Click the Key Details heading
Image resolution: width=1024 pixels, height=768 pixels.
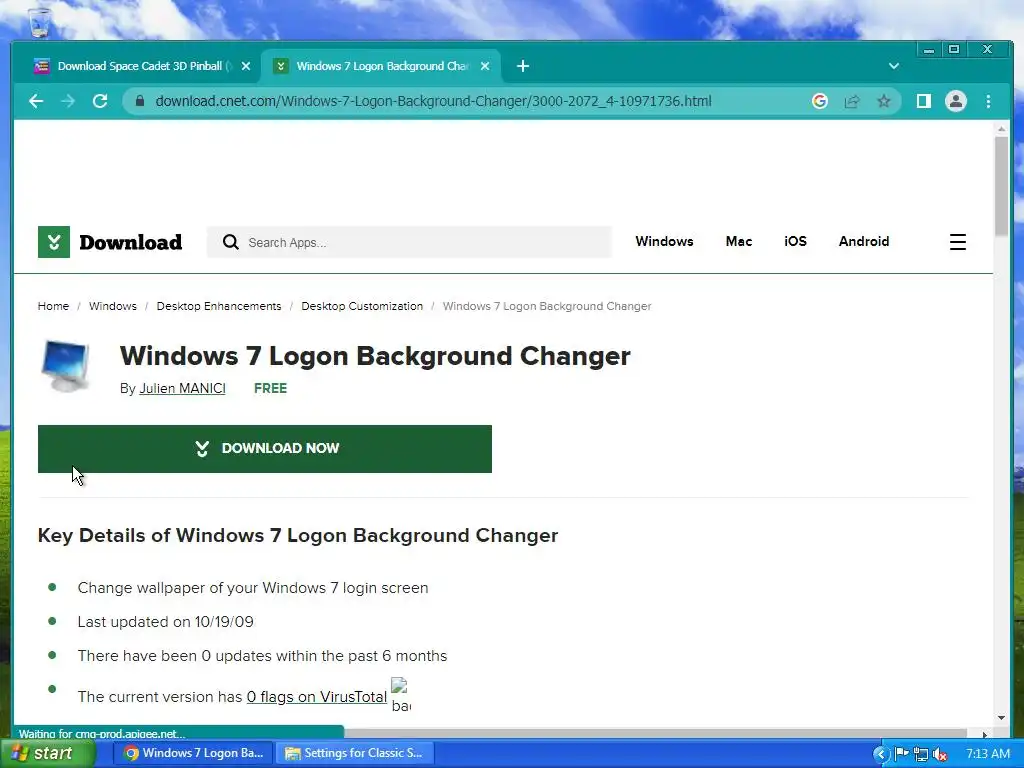coord(298,536)
